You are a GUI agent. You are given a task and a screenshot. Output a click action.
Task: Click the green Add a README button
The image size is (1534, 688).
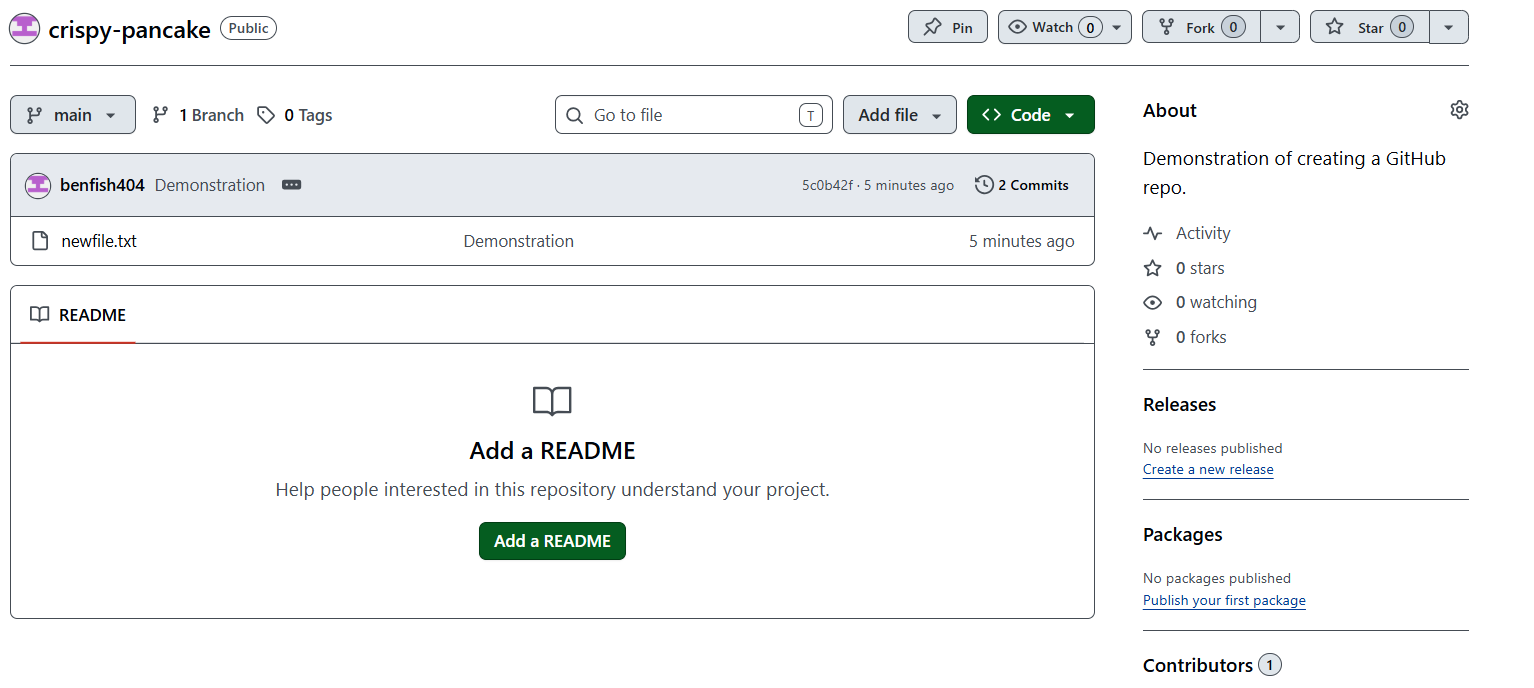click(552, 541)
